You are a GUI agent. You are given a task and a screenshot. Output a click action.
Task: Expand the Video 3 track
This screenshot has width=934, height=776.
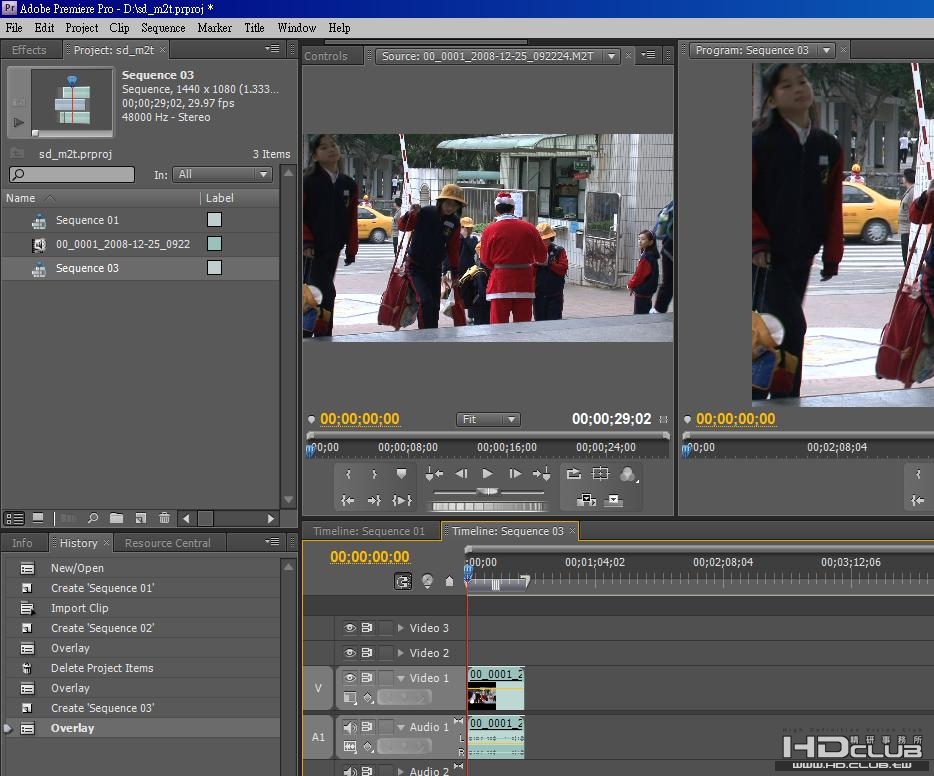tap(400, 628)
